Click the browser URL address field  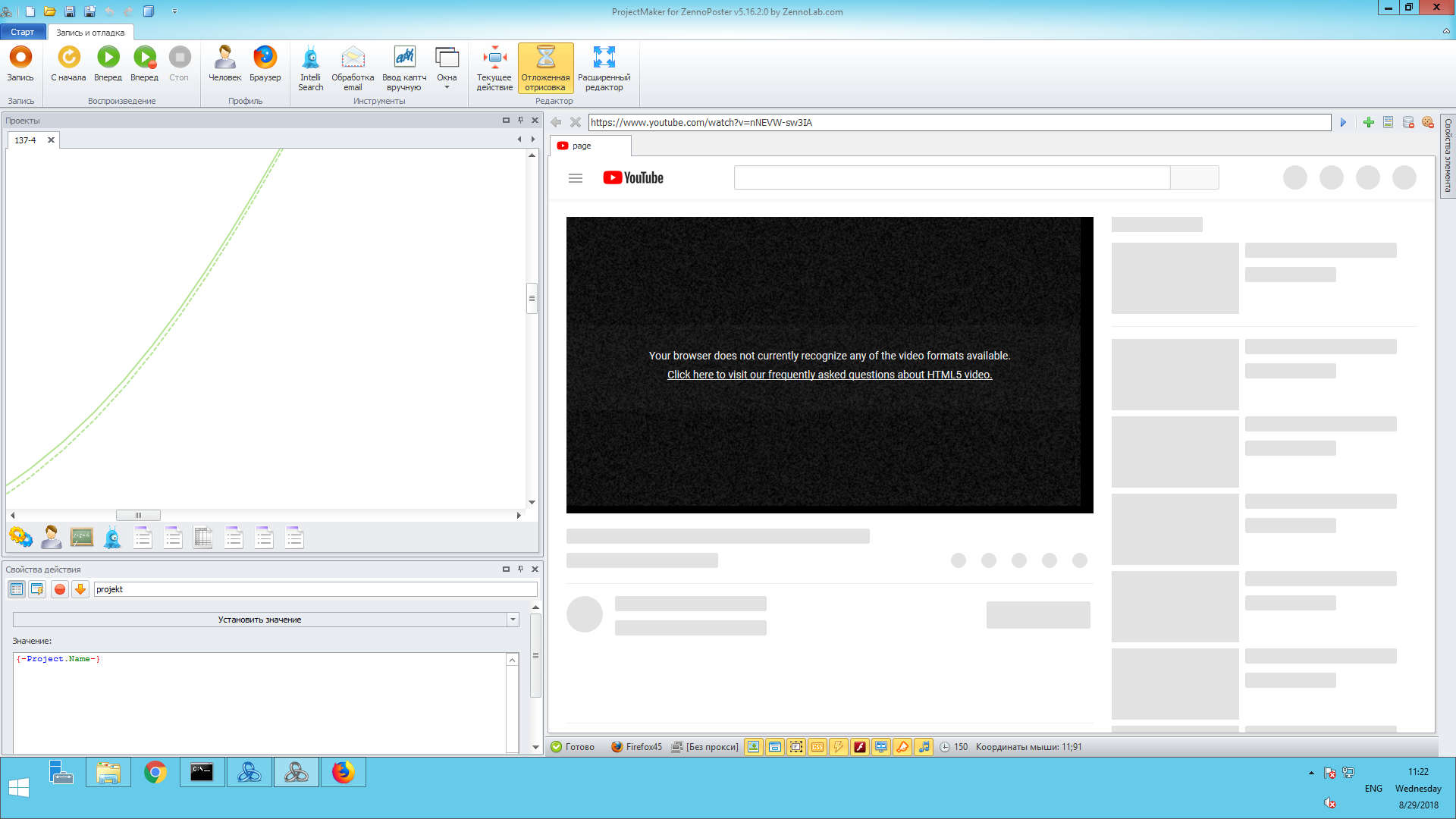(959, 122)
